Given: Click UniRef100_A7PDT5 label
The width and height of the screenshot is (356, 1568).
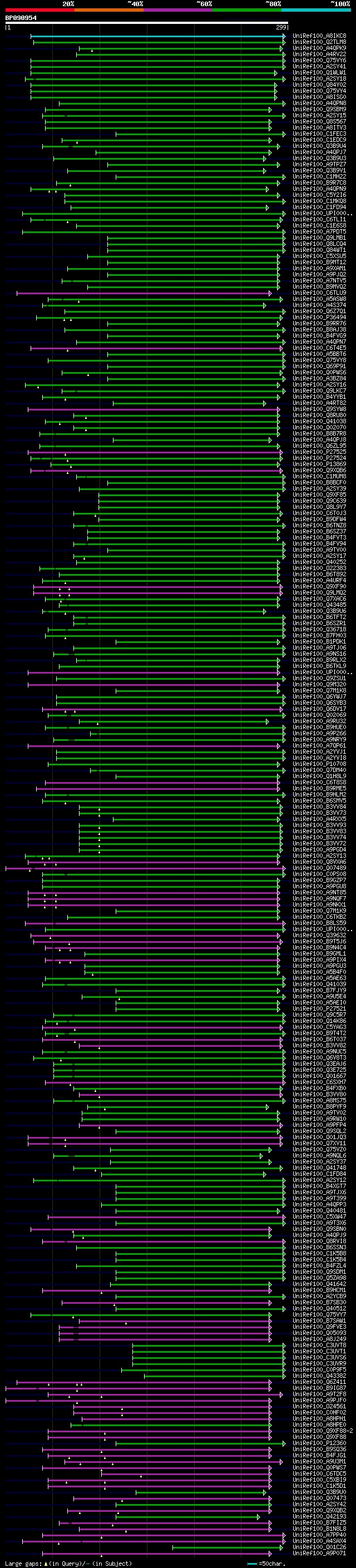Looking at the screenshot, I should pyautogui.click(x=319, y=232).
